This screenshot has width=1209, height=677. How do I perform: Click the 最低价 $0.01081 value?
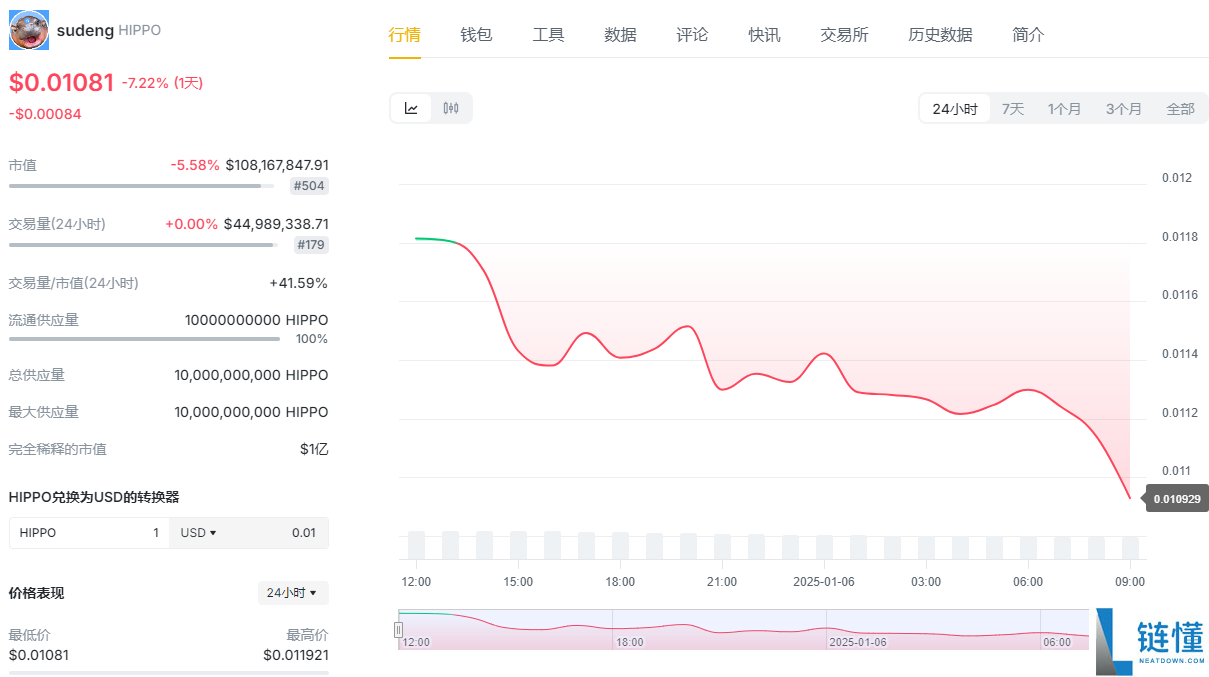39,655
